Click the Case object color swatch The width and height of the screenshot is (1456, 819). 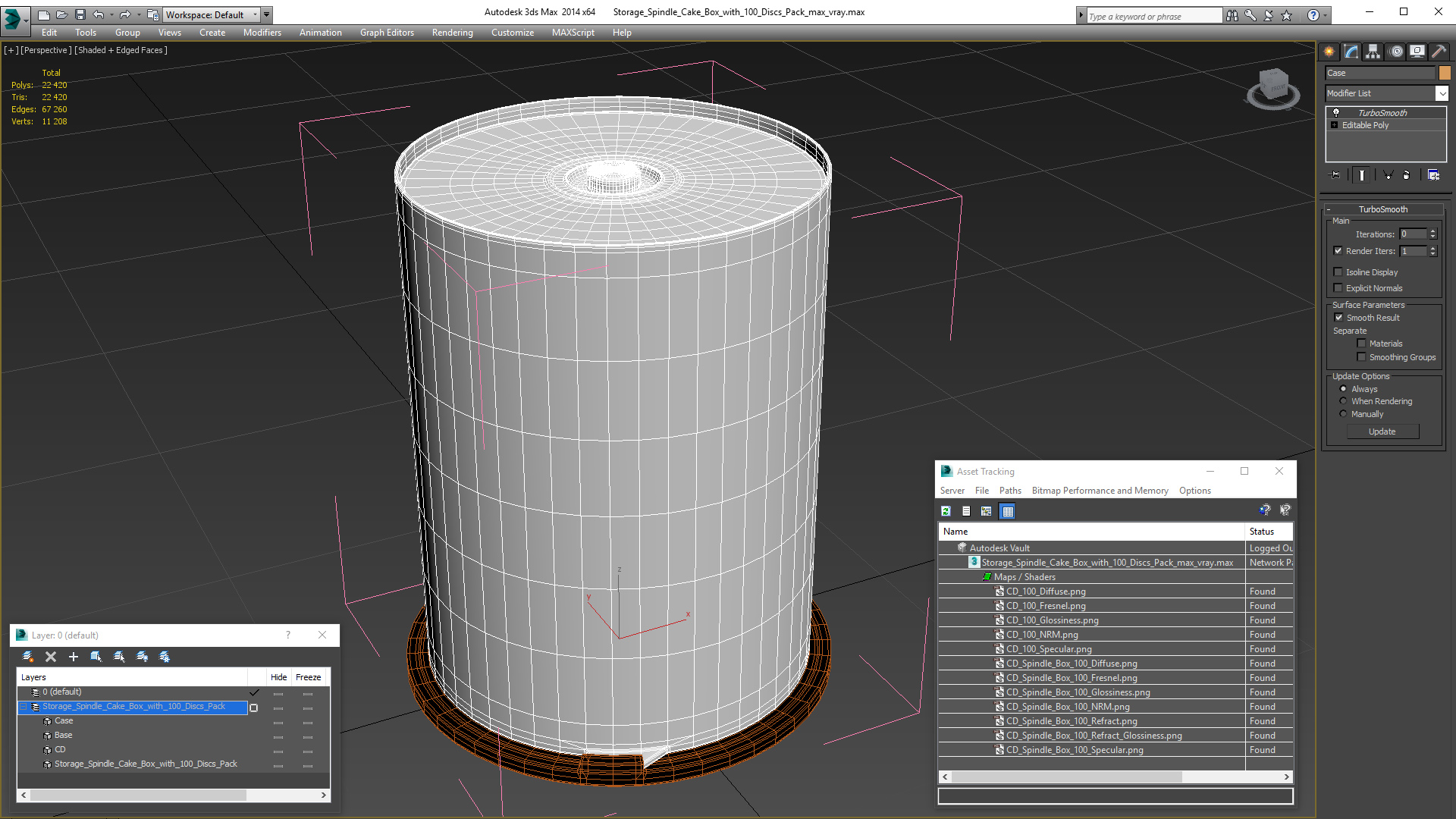pyautogui.click(x=1445, y=73)
